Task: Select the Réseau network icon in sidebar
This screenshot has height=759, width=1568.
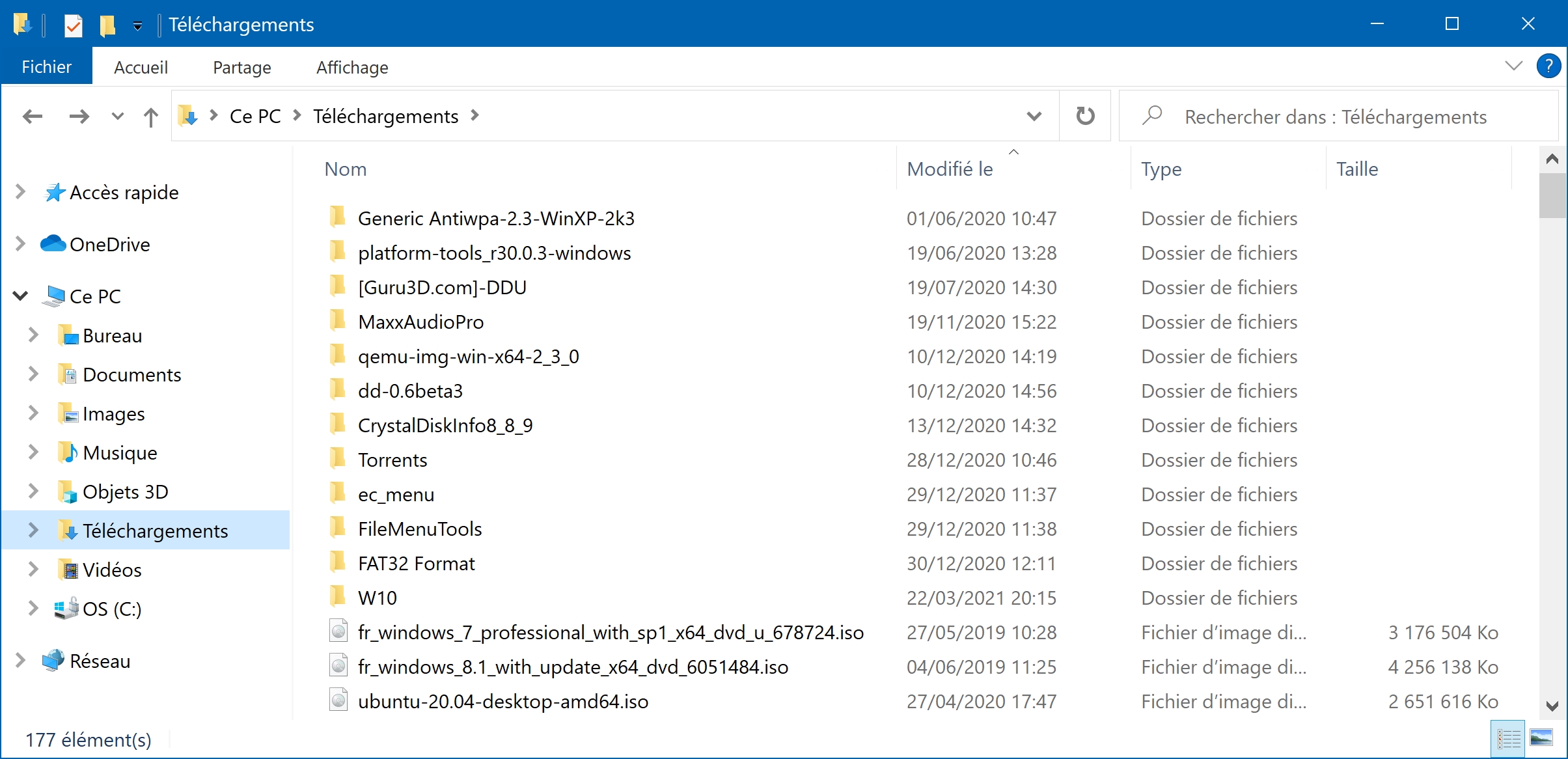Action: (x=53, y=661)
